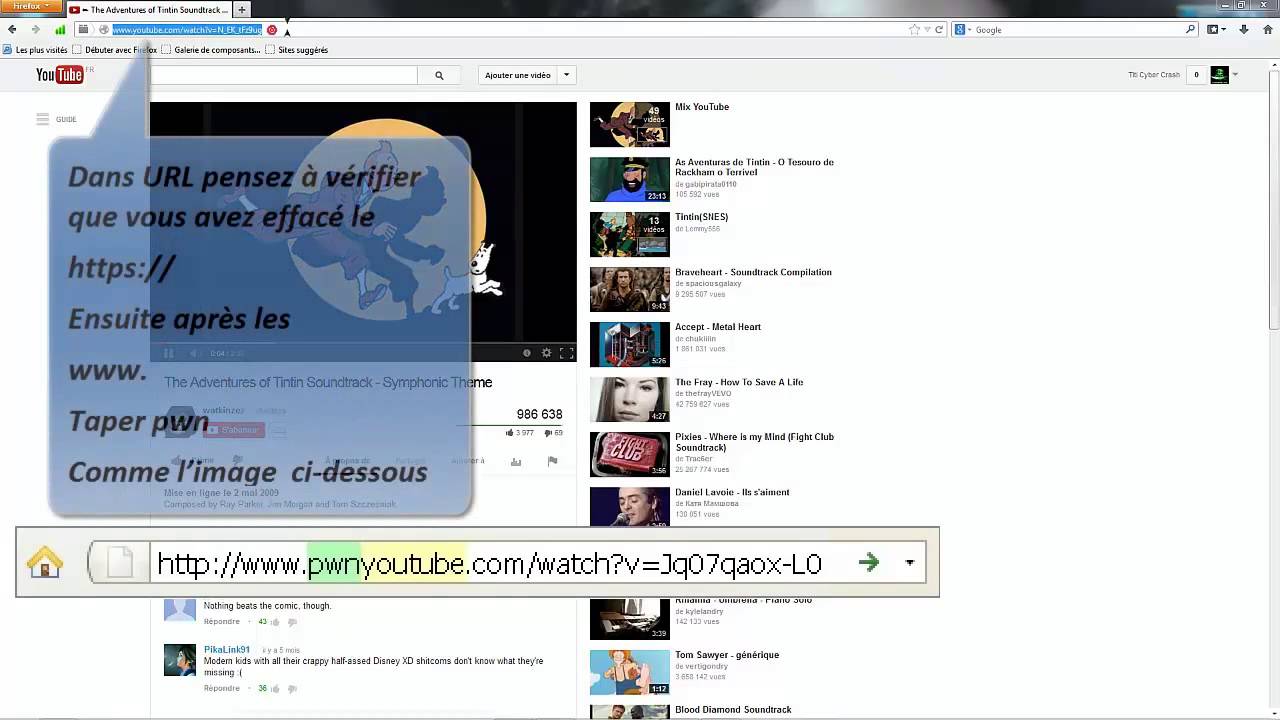Open Les plus visités bookmark
1280x720 pixels.
(x=35, y=50)
